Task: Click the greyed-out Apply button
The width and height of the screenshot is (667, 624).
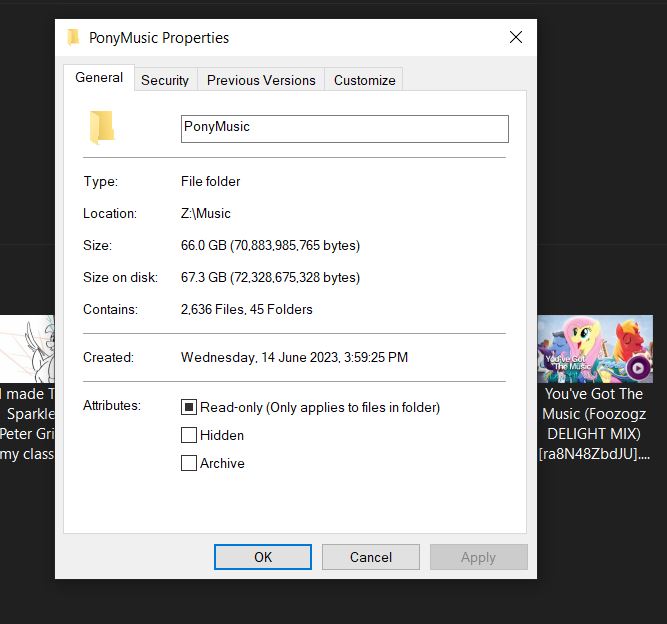Action: [479, 557]
